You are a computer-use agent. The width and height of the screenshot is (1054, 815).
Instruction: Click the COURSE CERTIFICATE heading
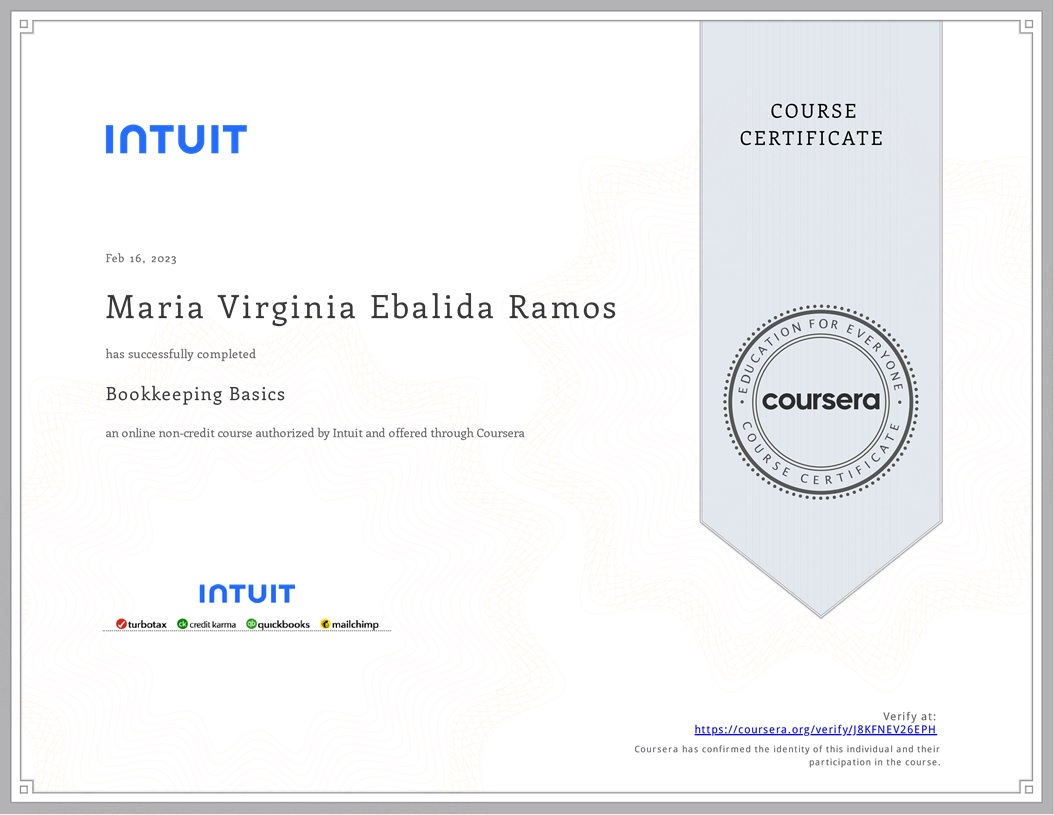(811, 125)
